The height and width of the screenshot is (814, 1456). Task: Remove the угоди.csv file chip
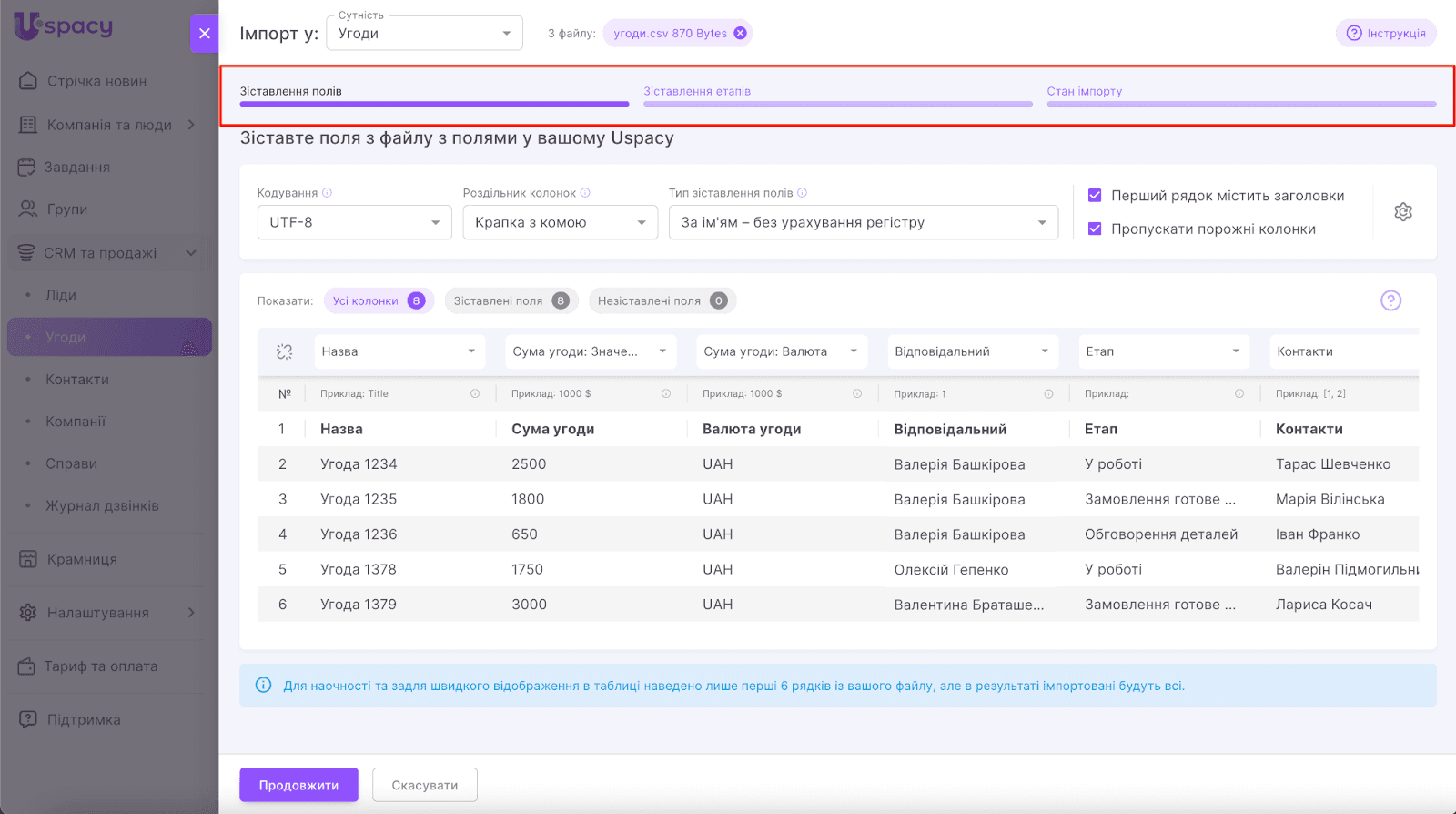click(x=741, y=33)
